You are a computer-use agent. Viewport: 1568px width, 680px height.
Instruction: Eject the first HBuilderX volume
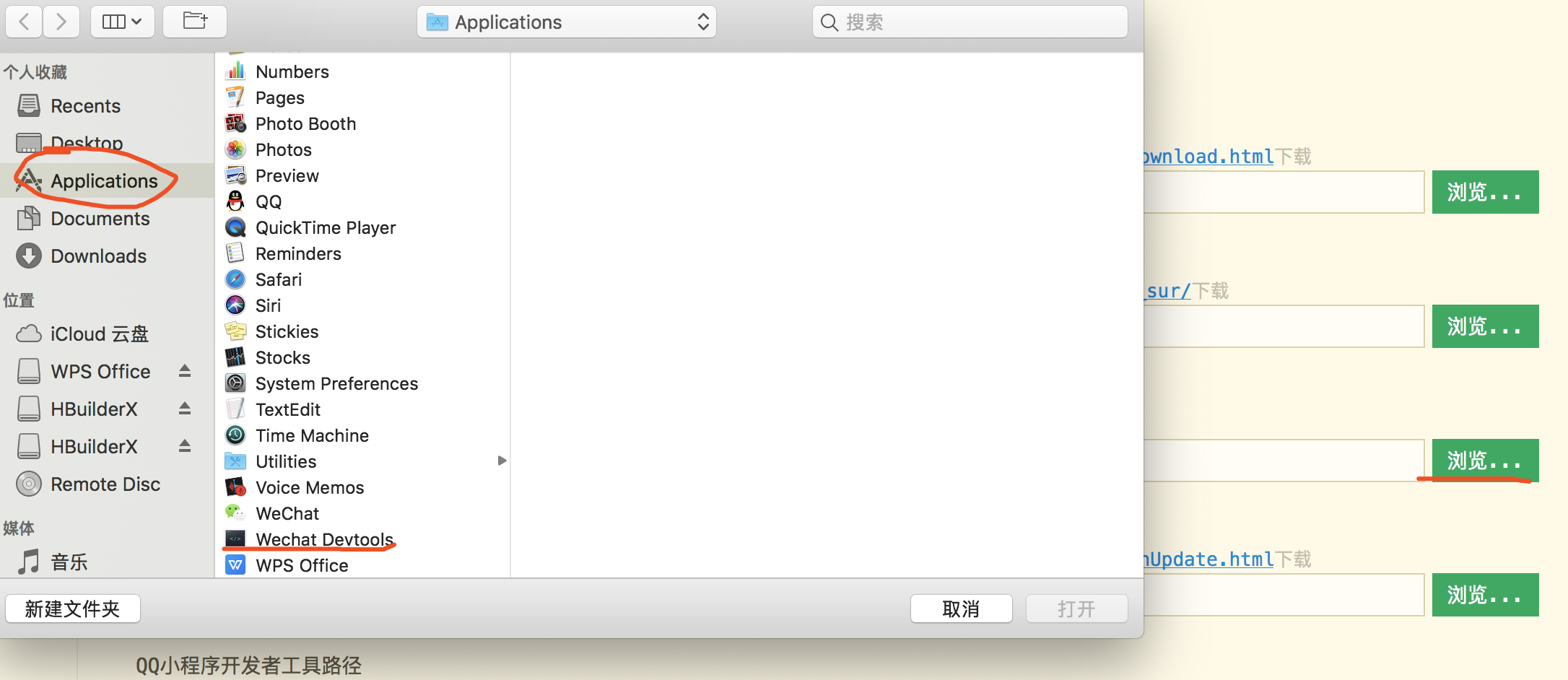pyautogui.click(x=185, y=409)
